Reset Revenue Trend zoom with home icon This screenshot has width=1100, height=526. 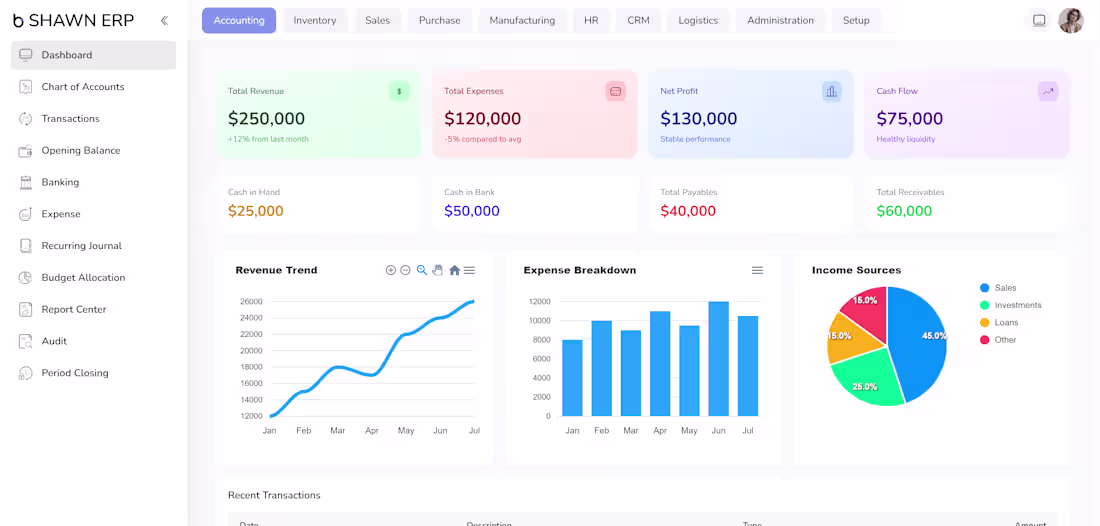point(455,270)
